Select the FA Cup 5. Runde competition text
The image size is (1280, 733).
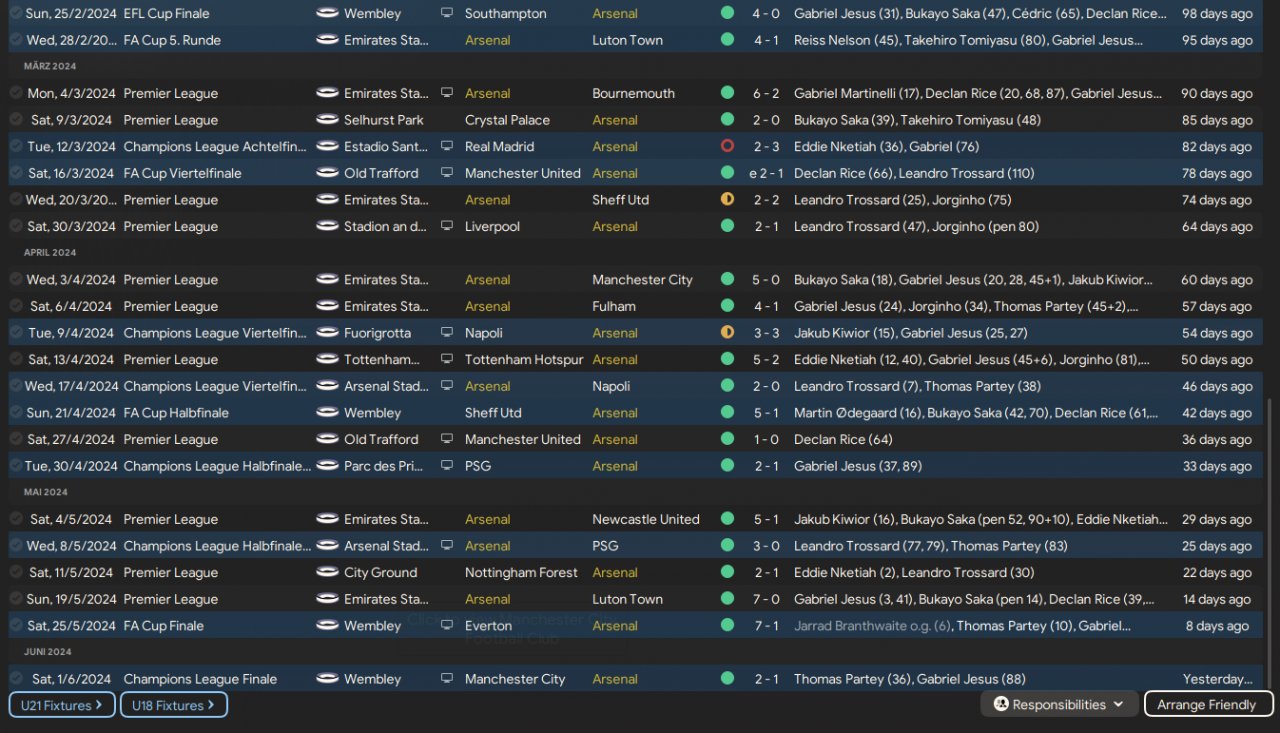[x=172, y=40]
